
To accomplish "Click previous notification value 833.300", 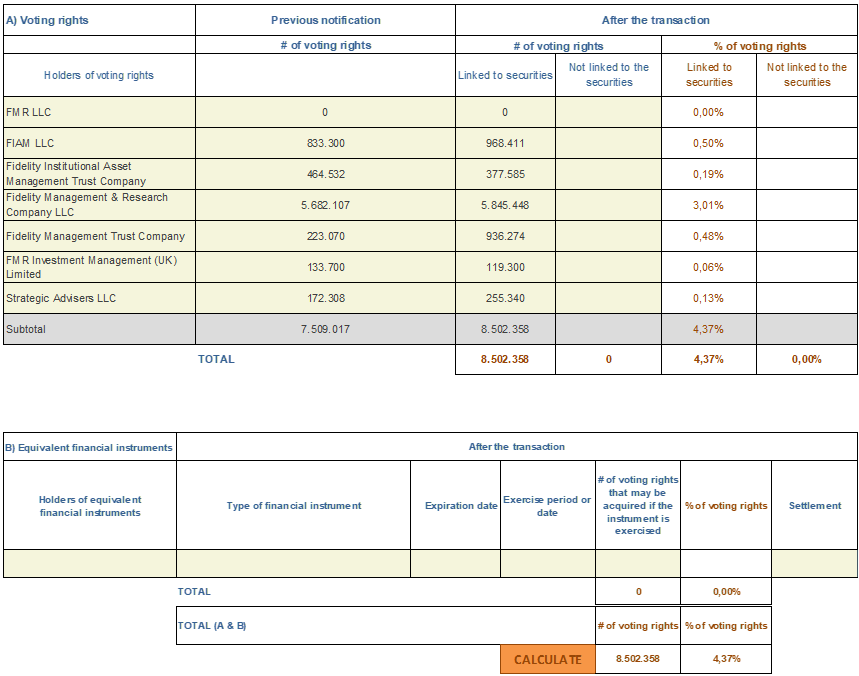I will point(325,143).
